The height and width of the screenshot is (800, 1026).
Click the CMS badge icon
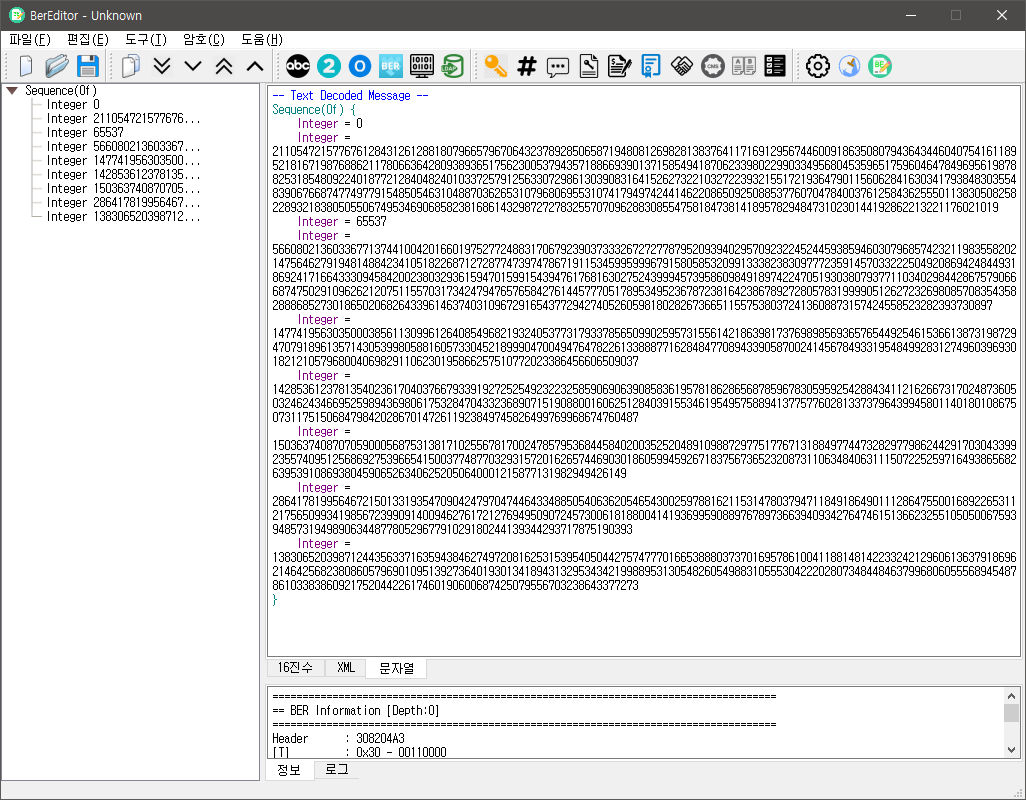coord(713,66)
